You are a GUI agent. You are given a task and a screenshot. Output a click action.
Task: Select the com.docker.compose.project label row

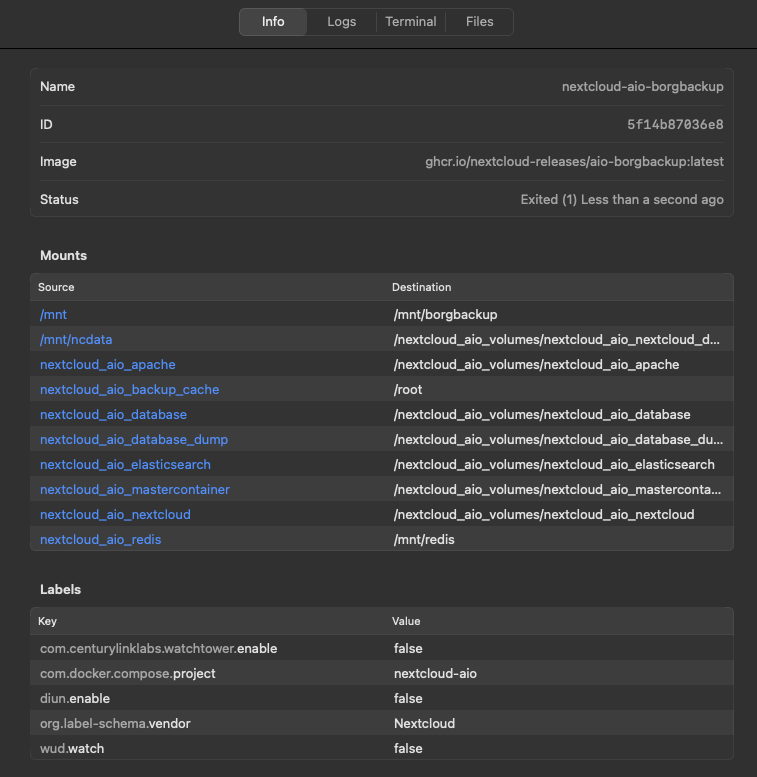tap(381, 674)
